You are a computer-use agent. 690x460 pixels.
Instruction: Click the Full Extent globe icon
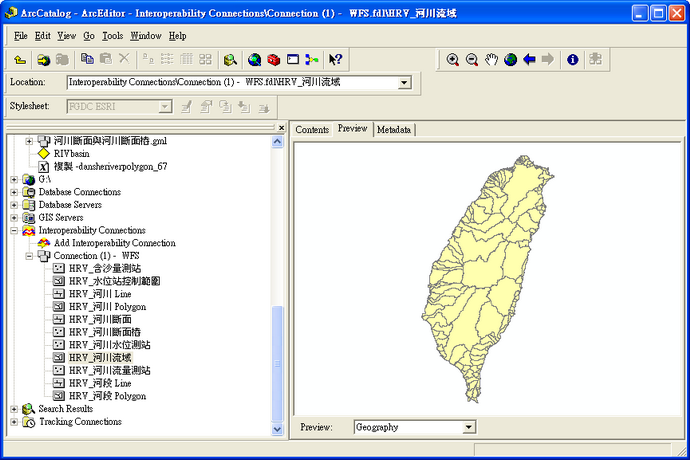pos(510,60)
